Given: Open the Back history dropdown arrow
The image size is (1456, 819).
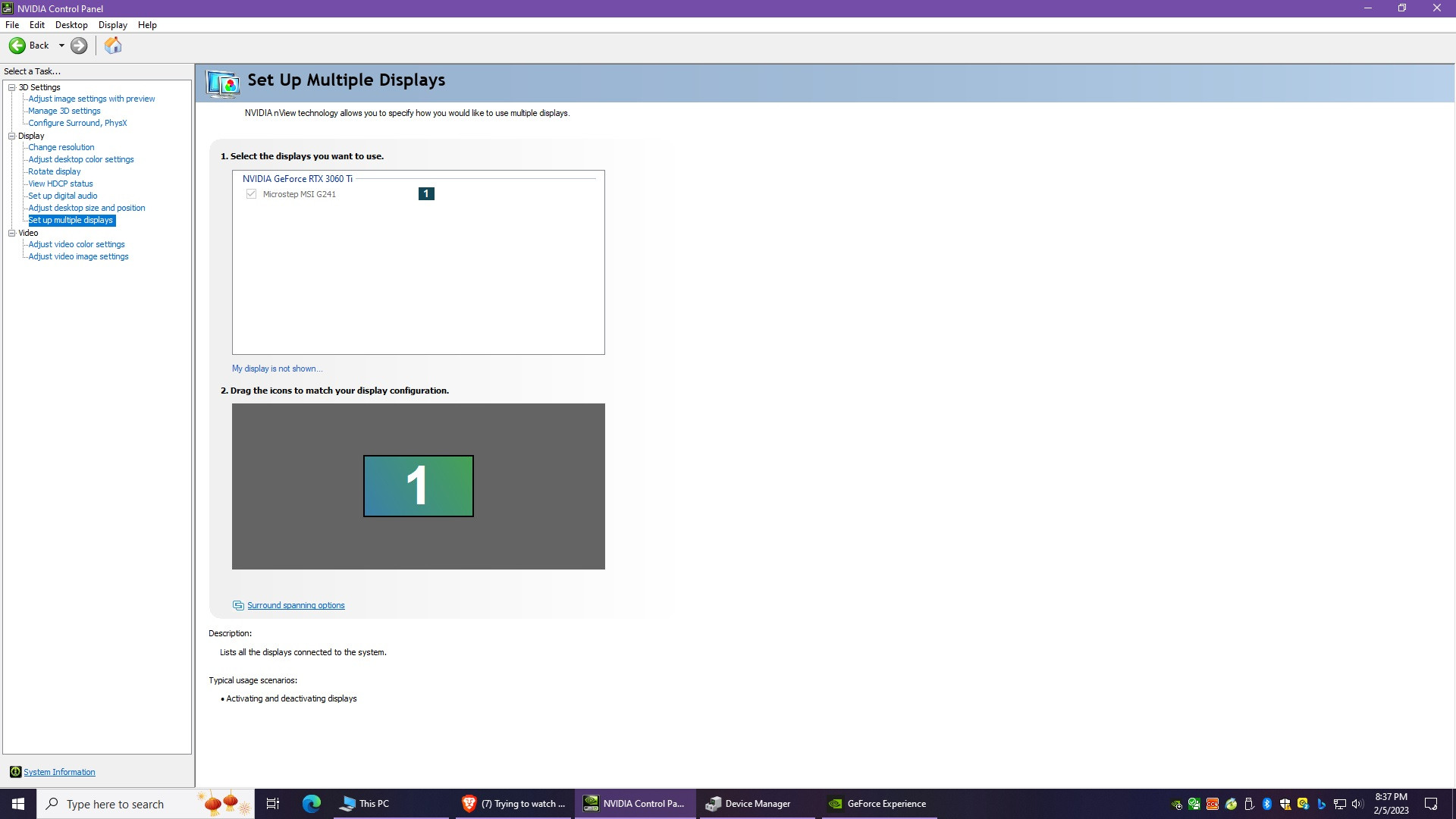Looking at the screenshot, I should pos(61,45).
